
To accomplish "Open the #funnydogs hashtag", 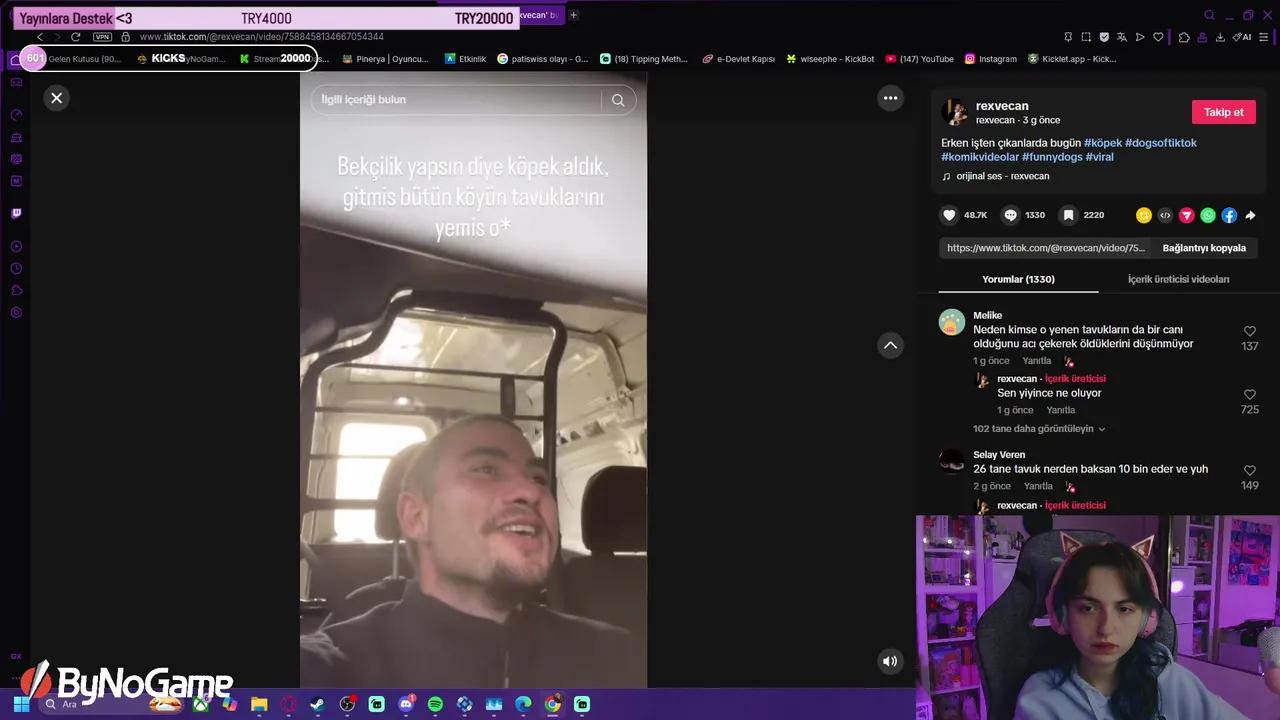I will 1052,157.
